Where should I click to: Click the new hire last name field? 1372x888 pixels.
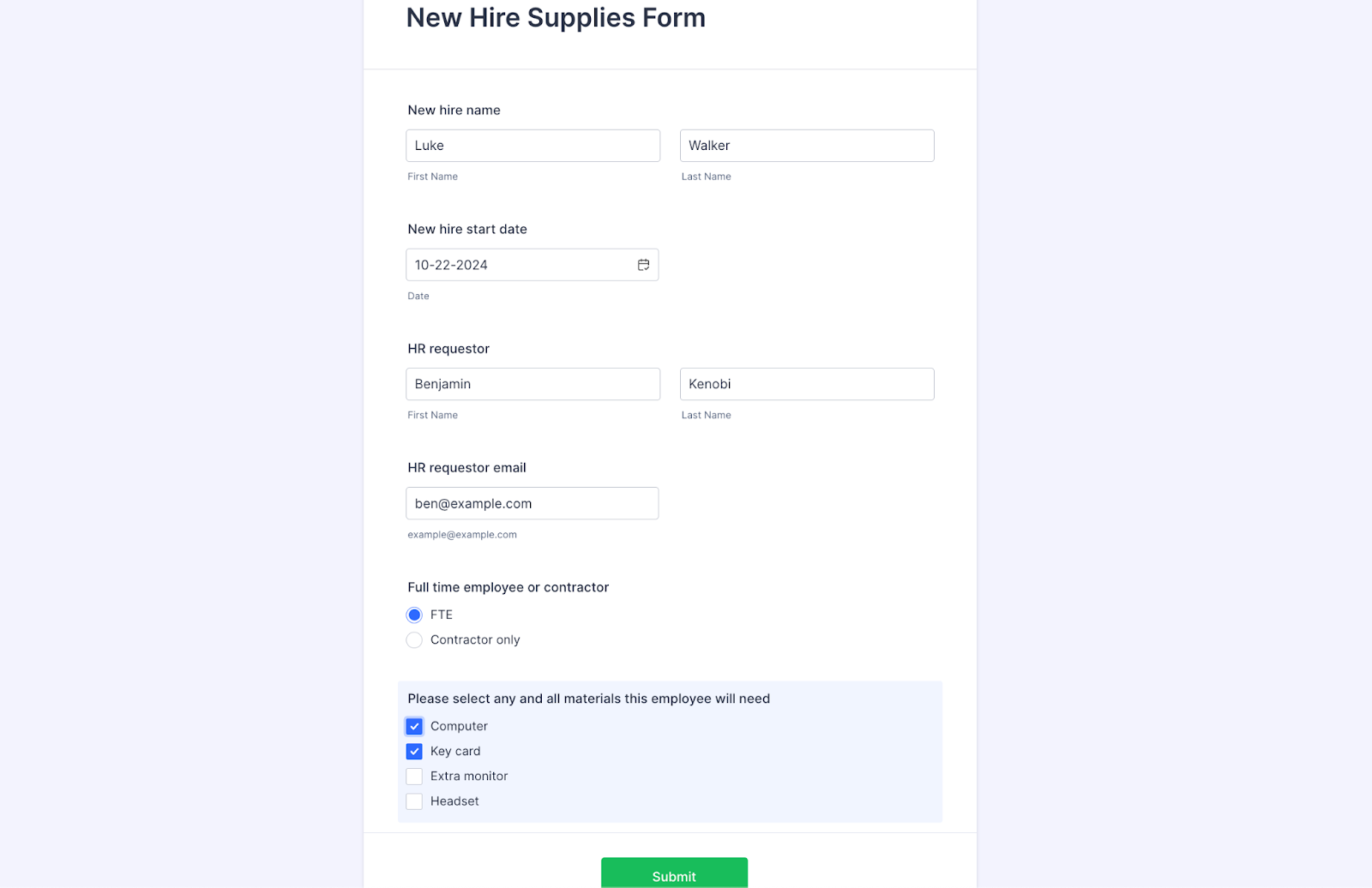pyautogui.click(x=806, y=146)
